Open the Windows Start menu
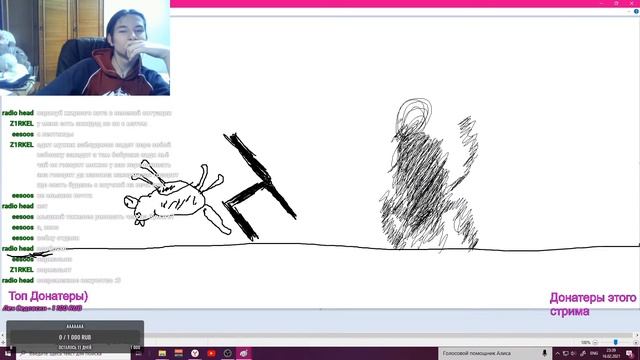Image resolution: width=640 pixels, height=360 pixels. (x=8, y=354)
